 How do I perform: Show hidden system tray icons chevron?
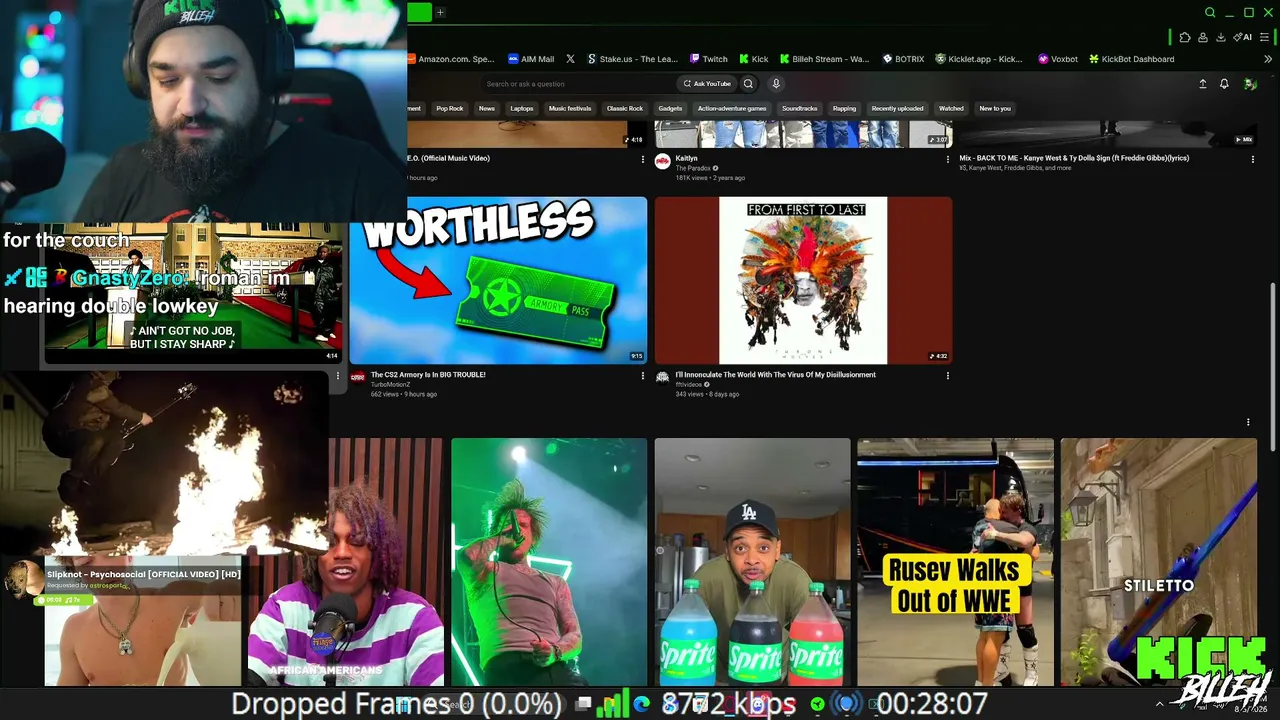tap(1160, 704)
